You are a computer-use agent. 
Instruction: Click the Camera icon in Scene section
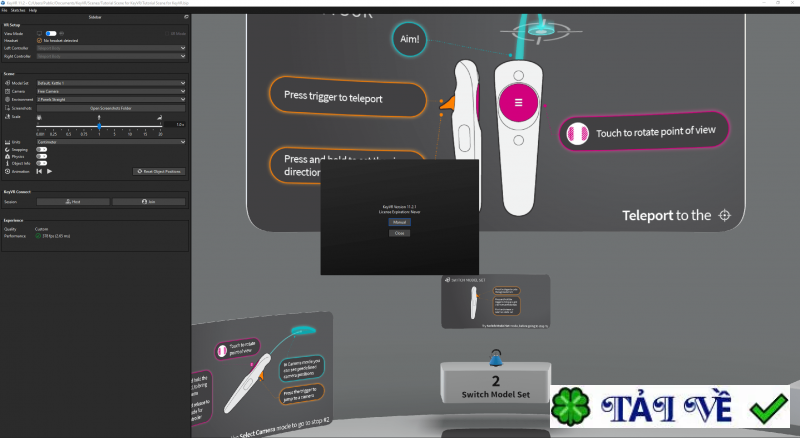point(7,91)
